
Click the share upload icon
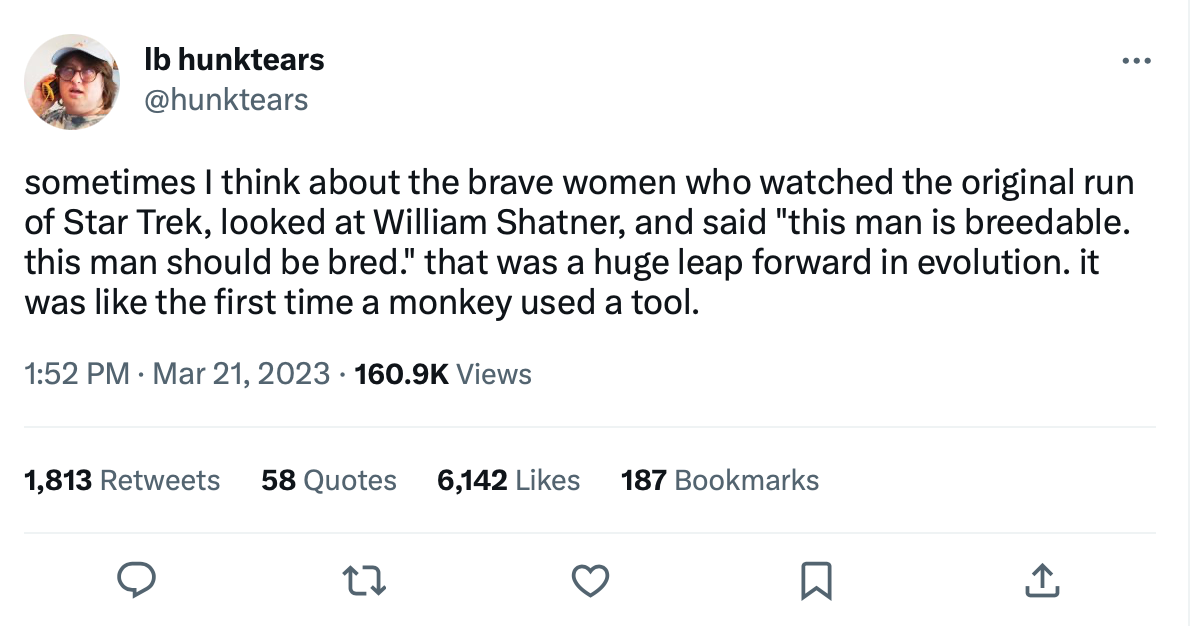1041,579
